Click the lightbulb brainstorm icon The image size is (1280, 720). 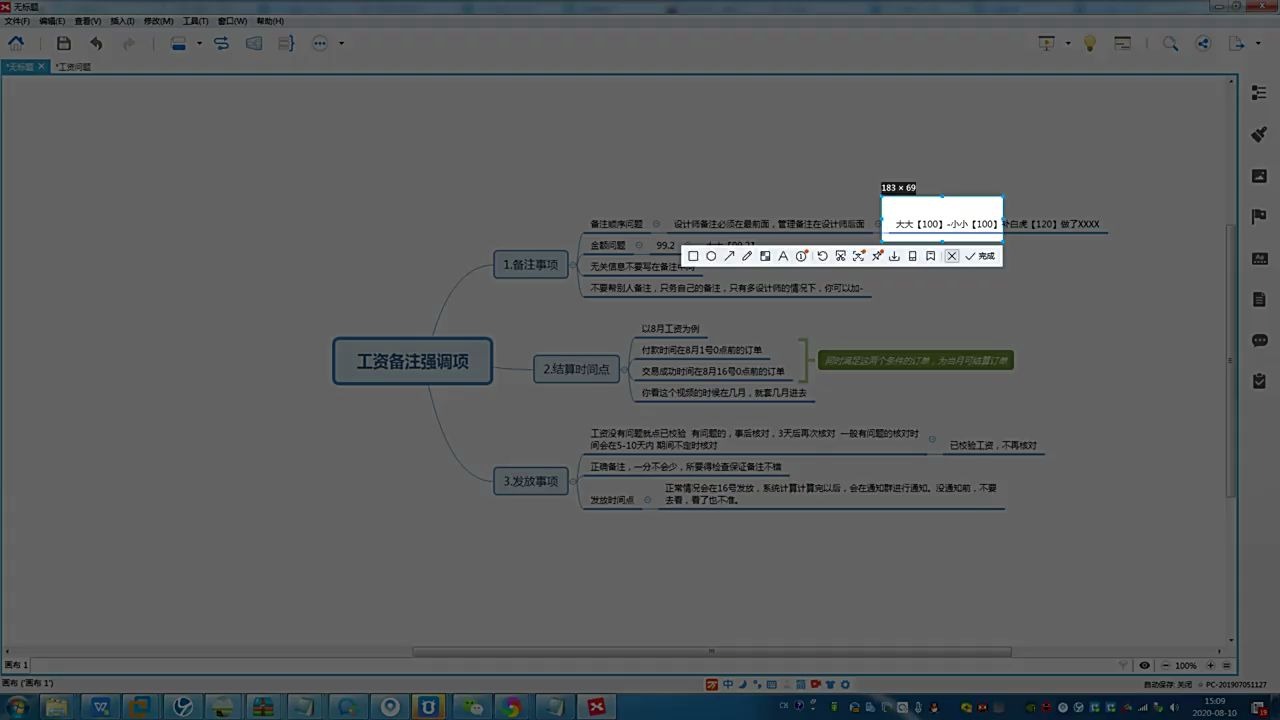pyautogui.click(x=1090, y=43)
